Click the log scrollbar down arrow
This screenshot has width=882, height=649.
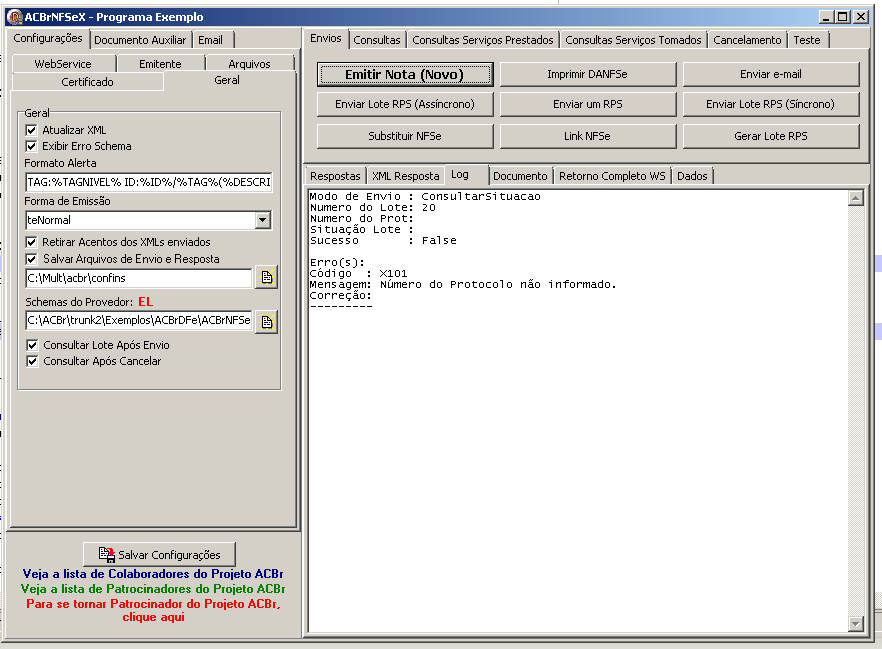pyautogui.click(x=856, y=623)
